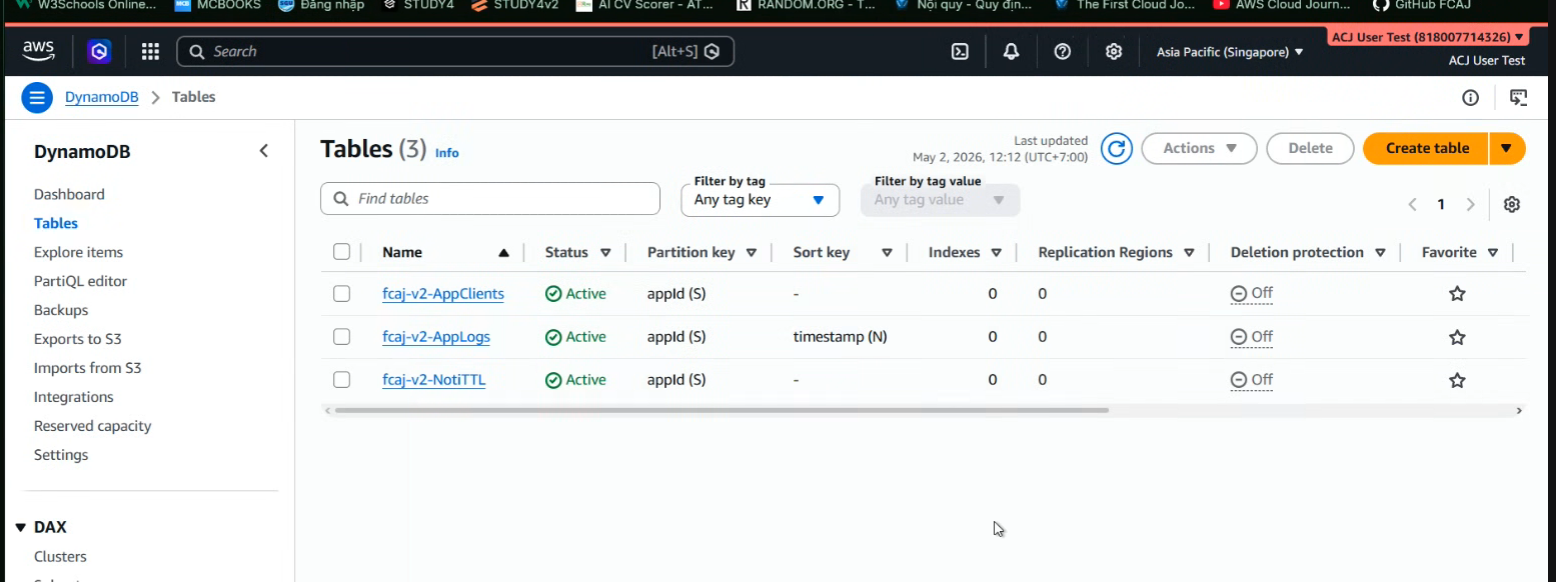Screen dimensions: 1556x582
Task: Open Exports to S3
Action: pyautogui.click(x=78, y=339)
